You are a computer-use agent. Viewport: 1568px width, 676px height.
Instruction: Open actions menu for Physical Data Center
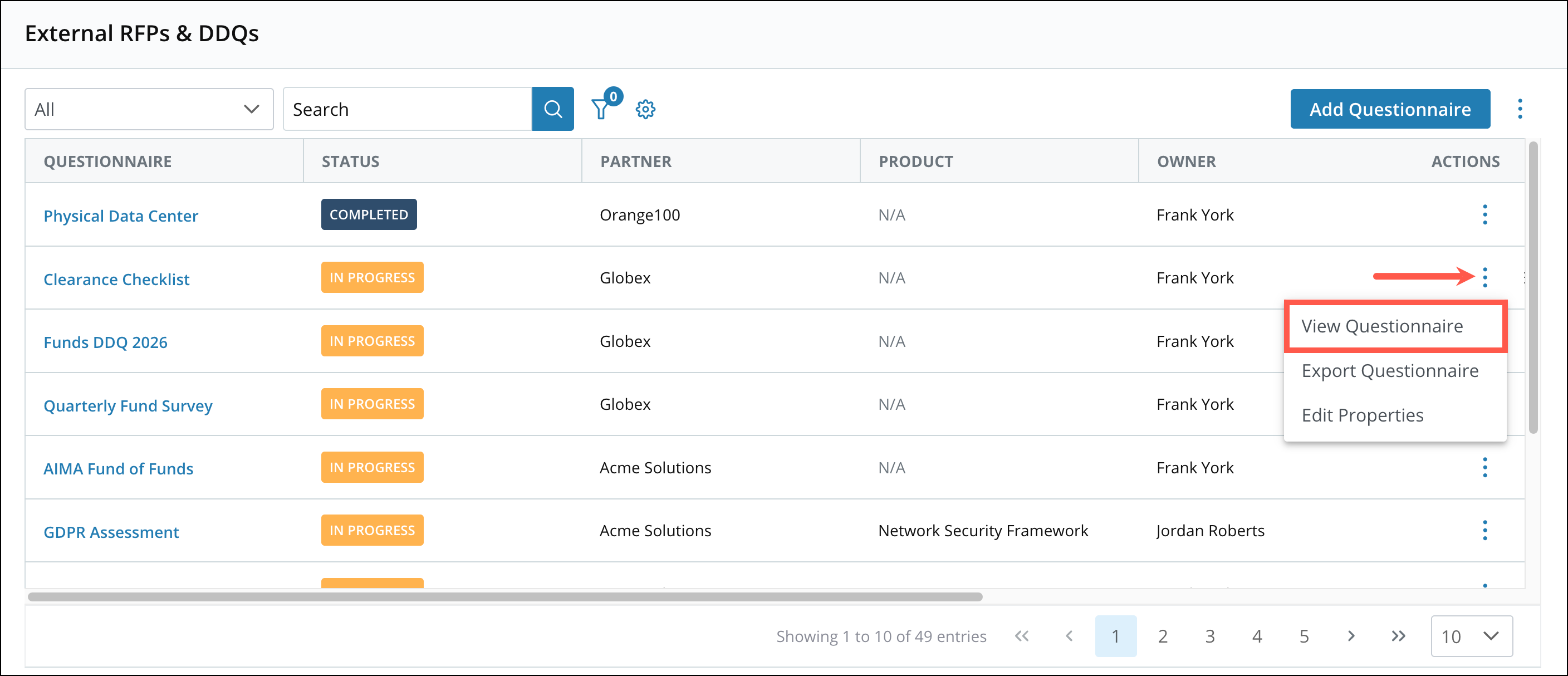1484,215
